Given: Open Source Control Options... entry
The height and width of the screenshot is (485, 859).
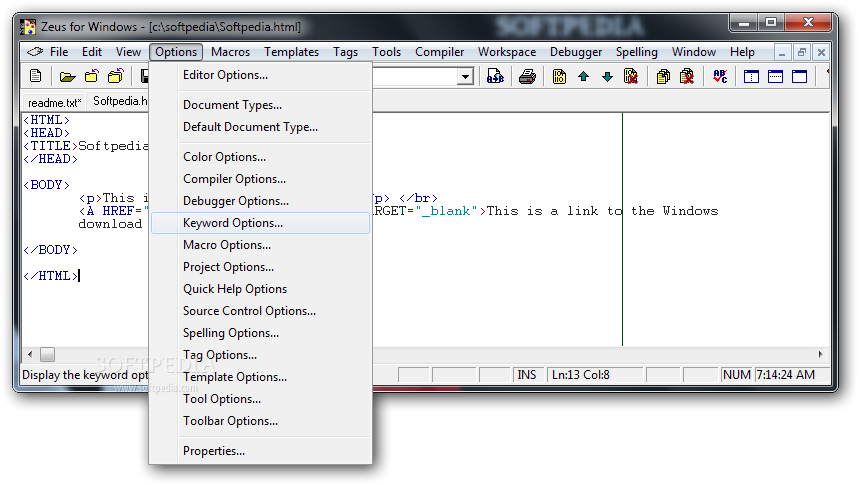Looking at the screenshot, I should point(261,311).
